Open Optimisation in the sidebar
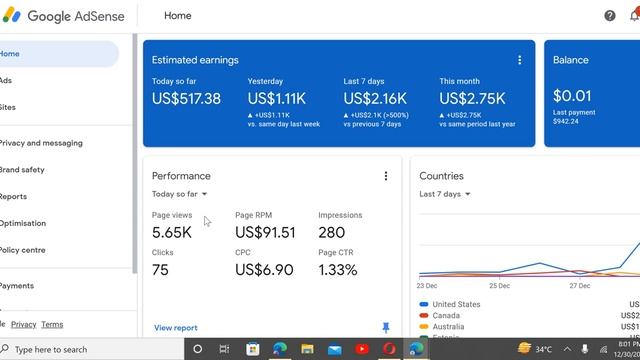 tap(23, 223)
